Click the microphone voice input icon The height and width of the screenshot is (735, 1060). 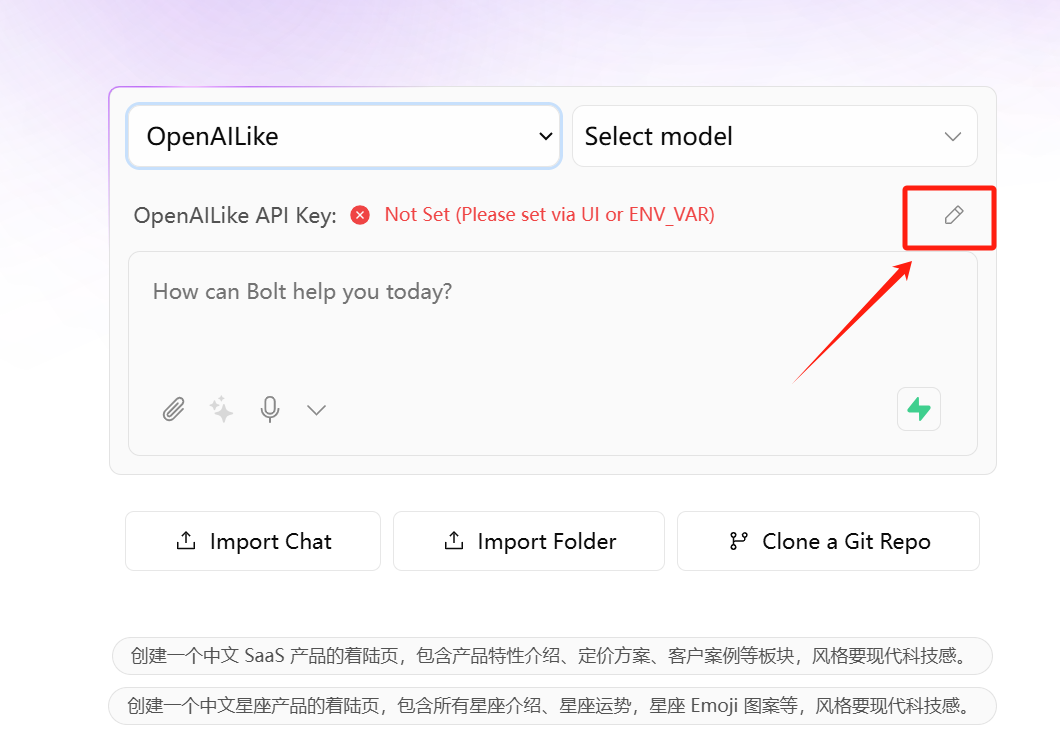coord(270,409)
